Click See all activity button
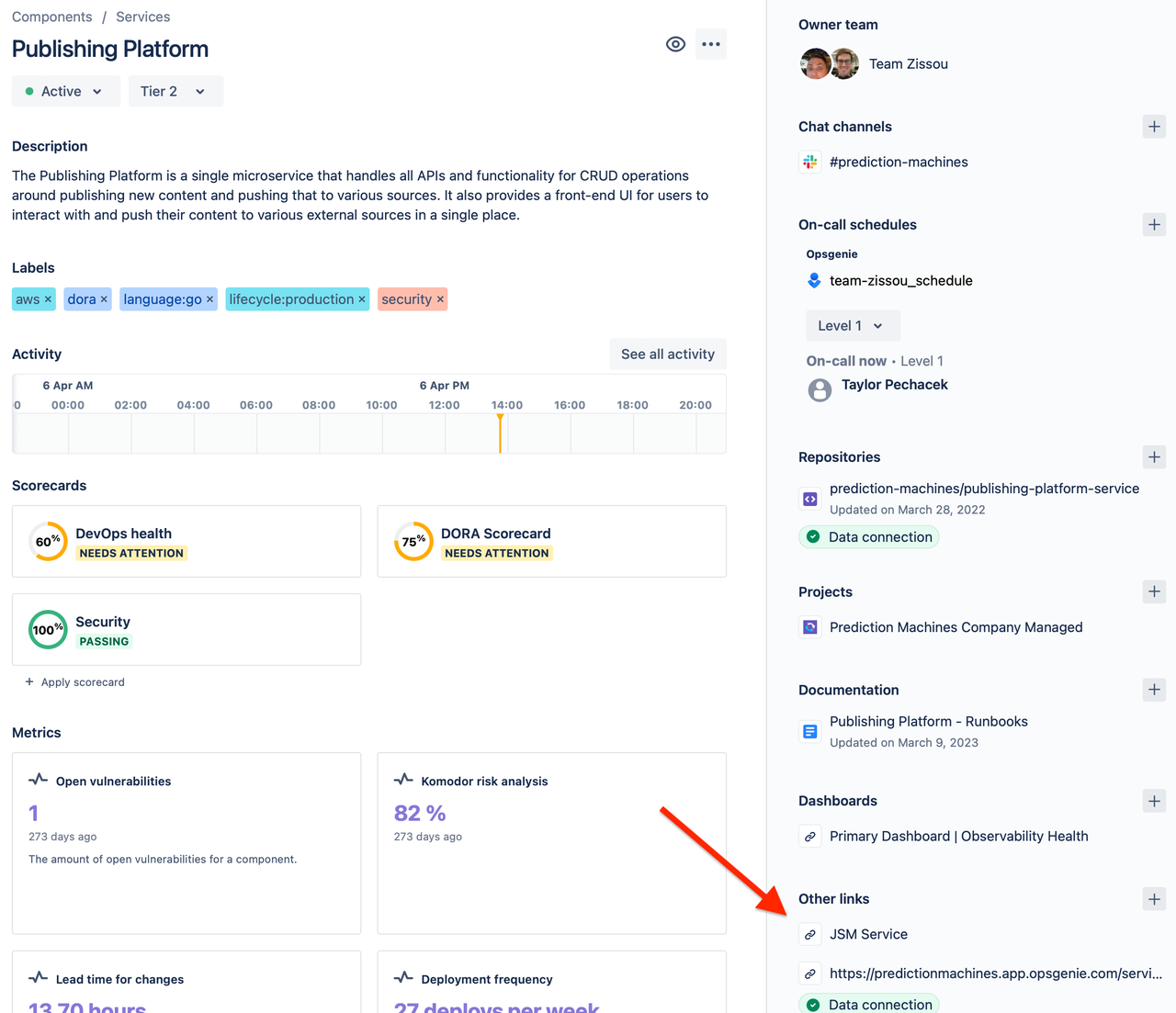1176x1013 pixels. tap(668, 355)
